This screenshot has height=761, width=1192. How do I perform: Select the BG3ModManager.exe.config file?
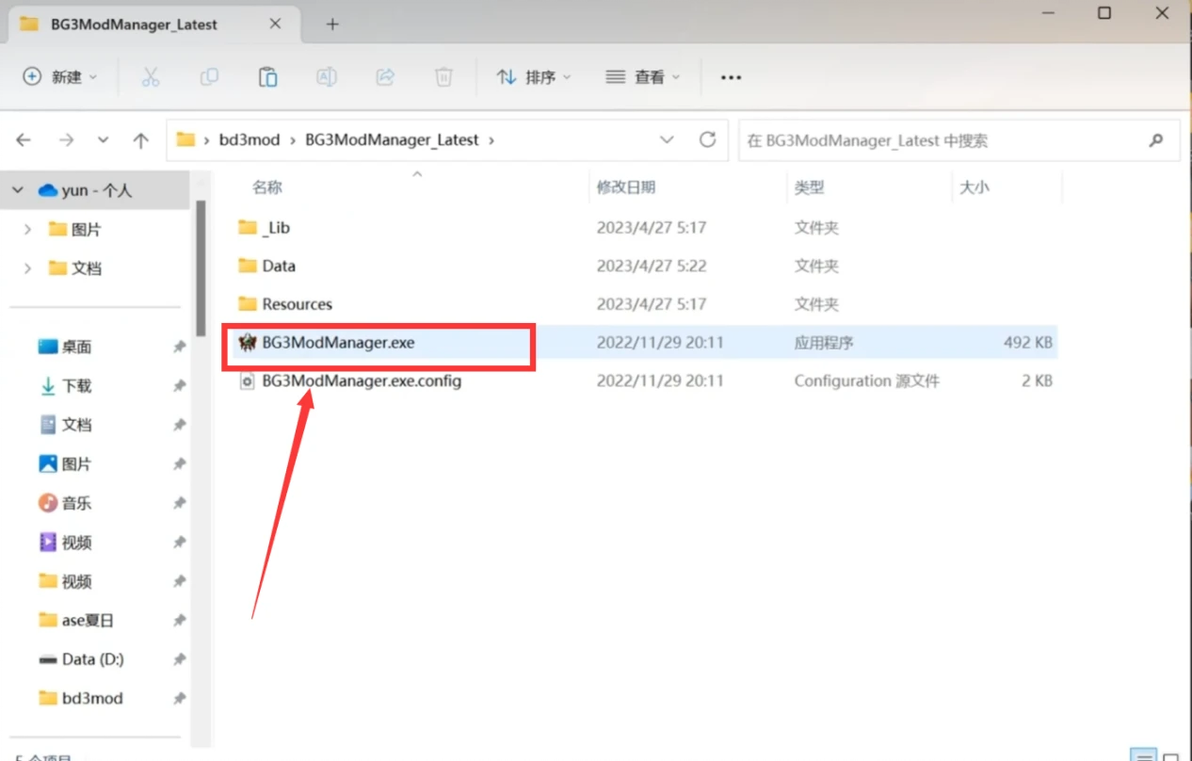click(362, 381)
